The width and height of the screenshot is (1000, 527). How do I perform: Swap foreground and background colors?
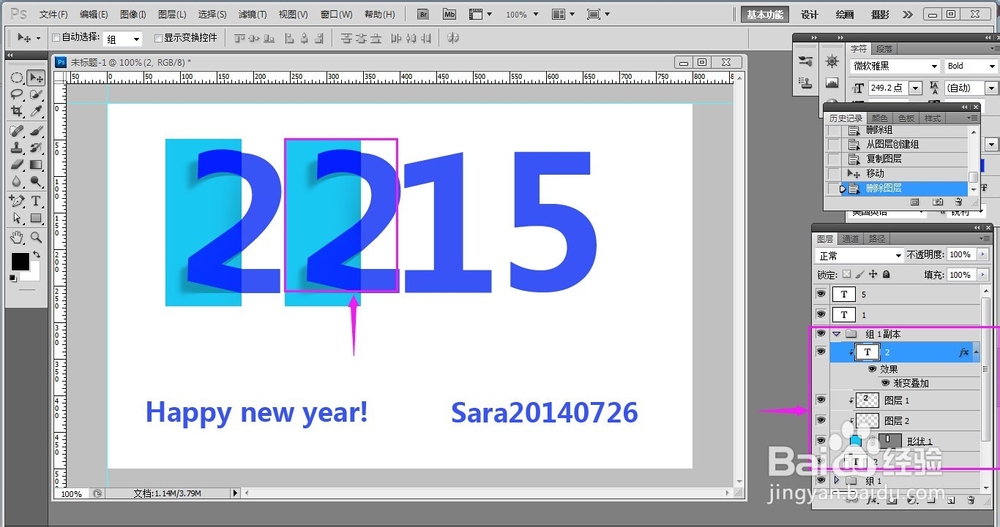37,255
